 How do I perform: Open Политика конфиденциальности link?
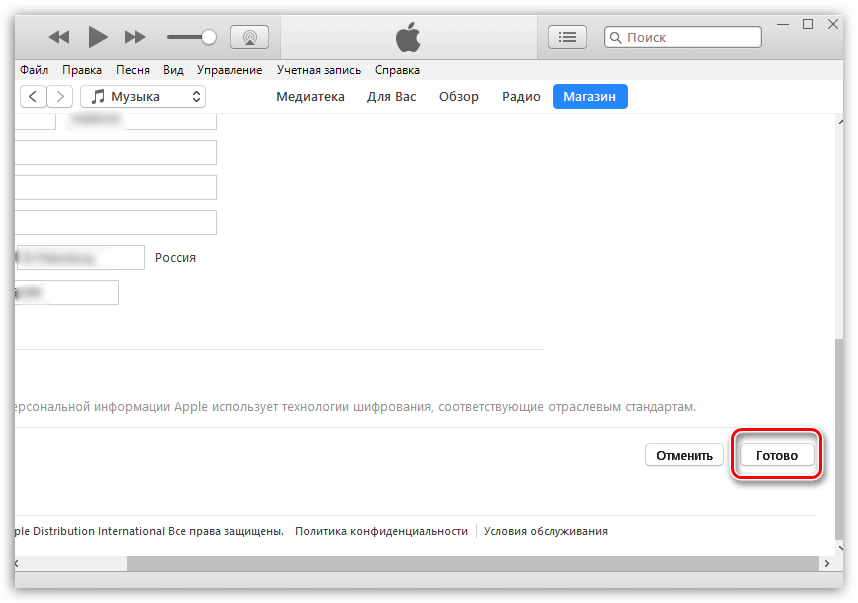381,531
